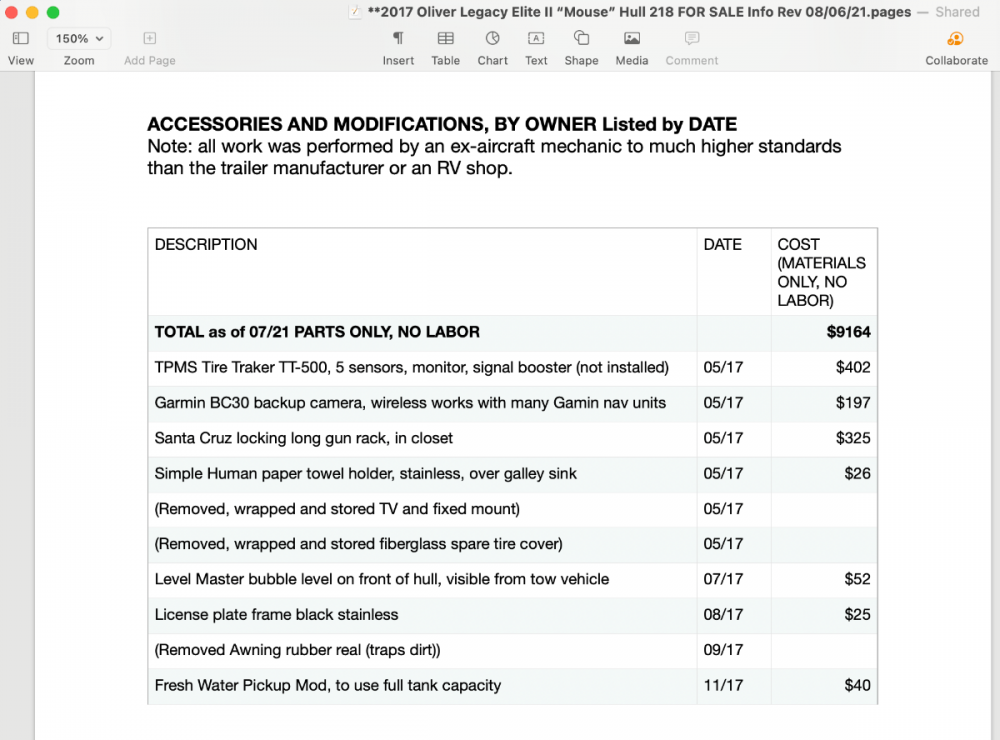This screenshot has width=1000, height=740.
Task: Select the Garmin BC30 backup camera cell
Action: (x=410, y=403)
